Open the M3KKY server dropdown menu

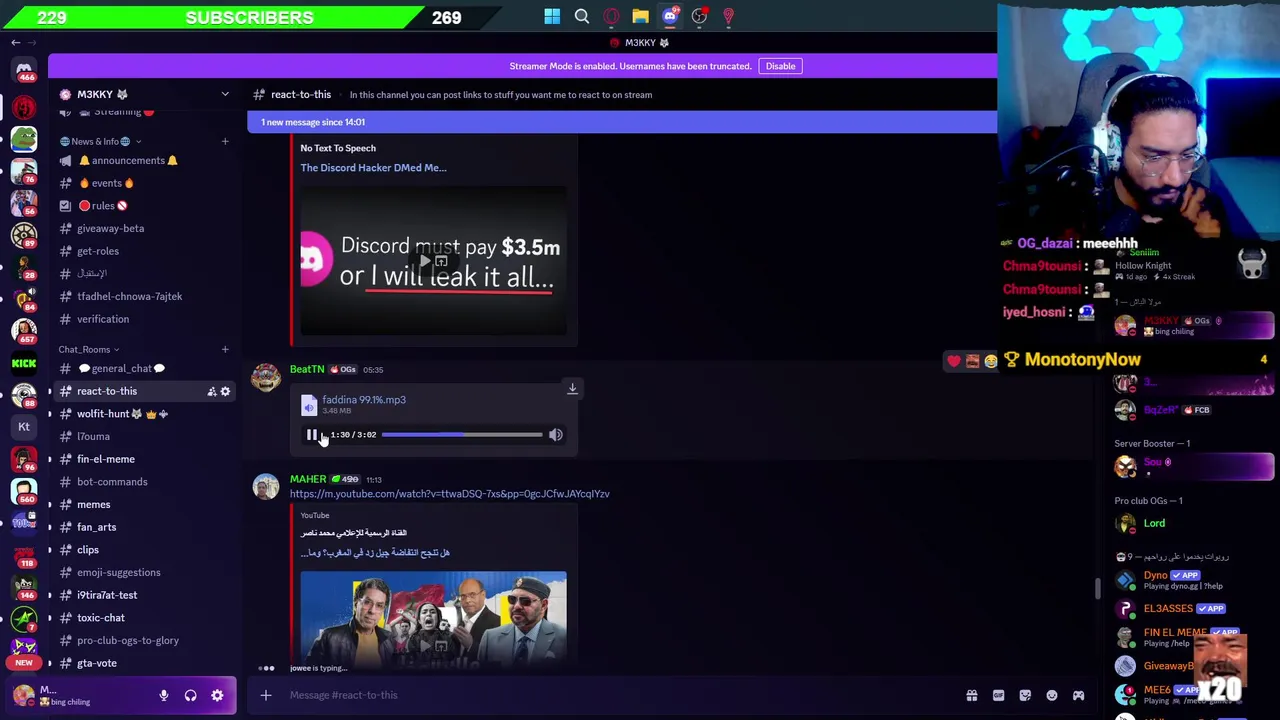225,94
